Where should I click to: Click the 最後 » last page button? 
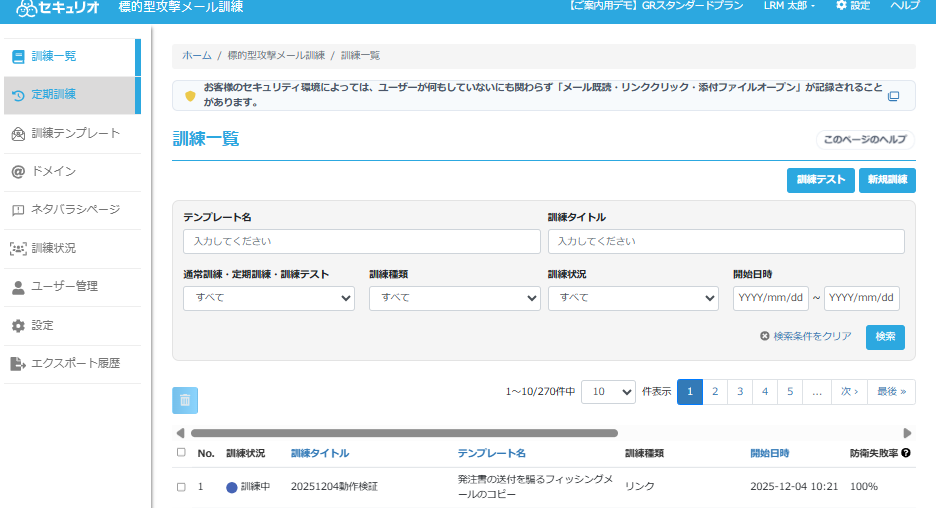click(x=891, y=392)
